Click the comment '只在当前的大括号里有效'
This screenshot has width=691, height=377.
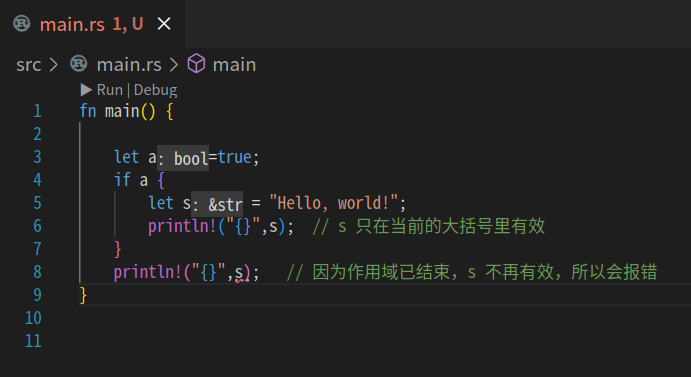click(450, 226)
